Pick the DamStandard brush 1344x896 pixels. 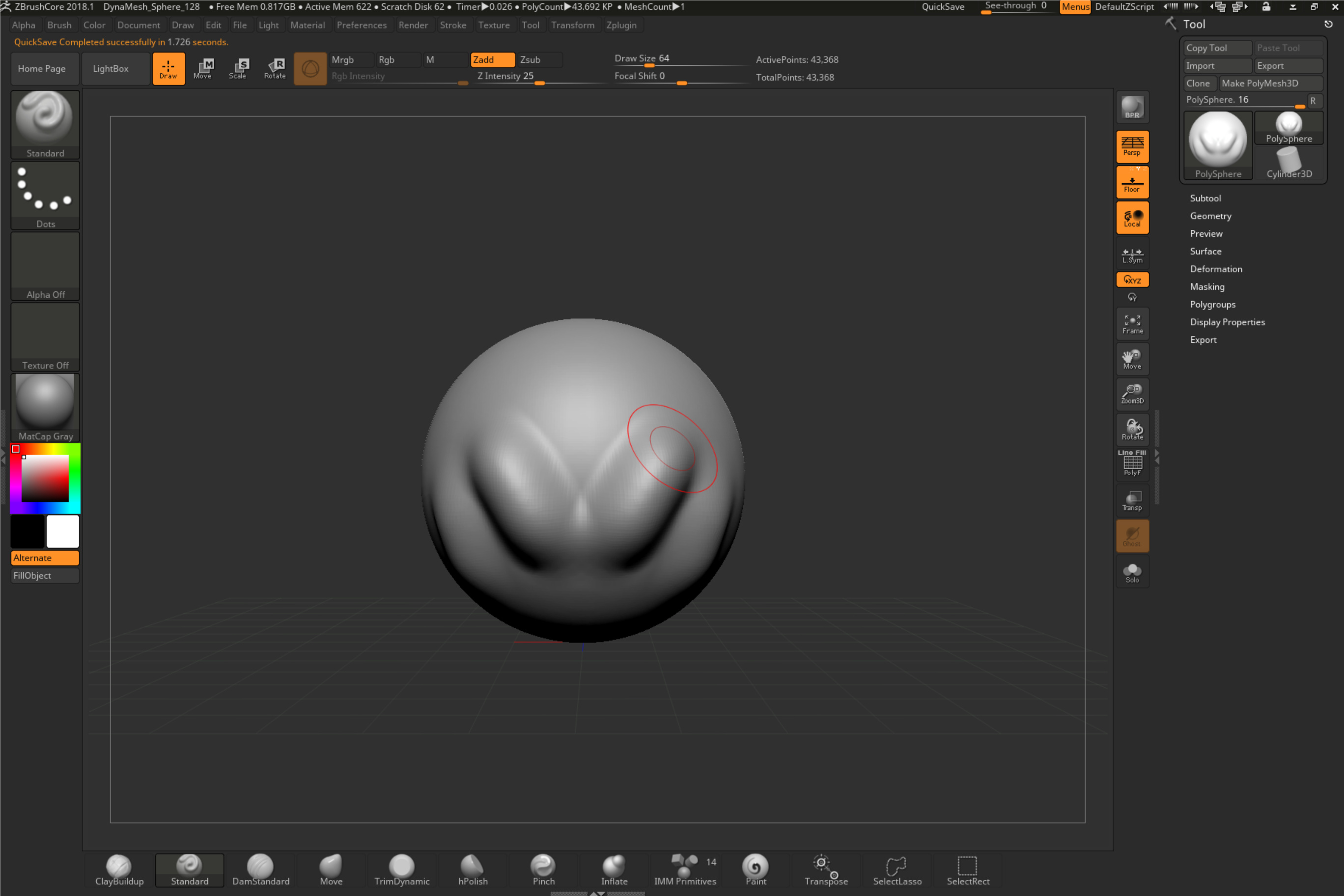point(260,869)
